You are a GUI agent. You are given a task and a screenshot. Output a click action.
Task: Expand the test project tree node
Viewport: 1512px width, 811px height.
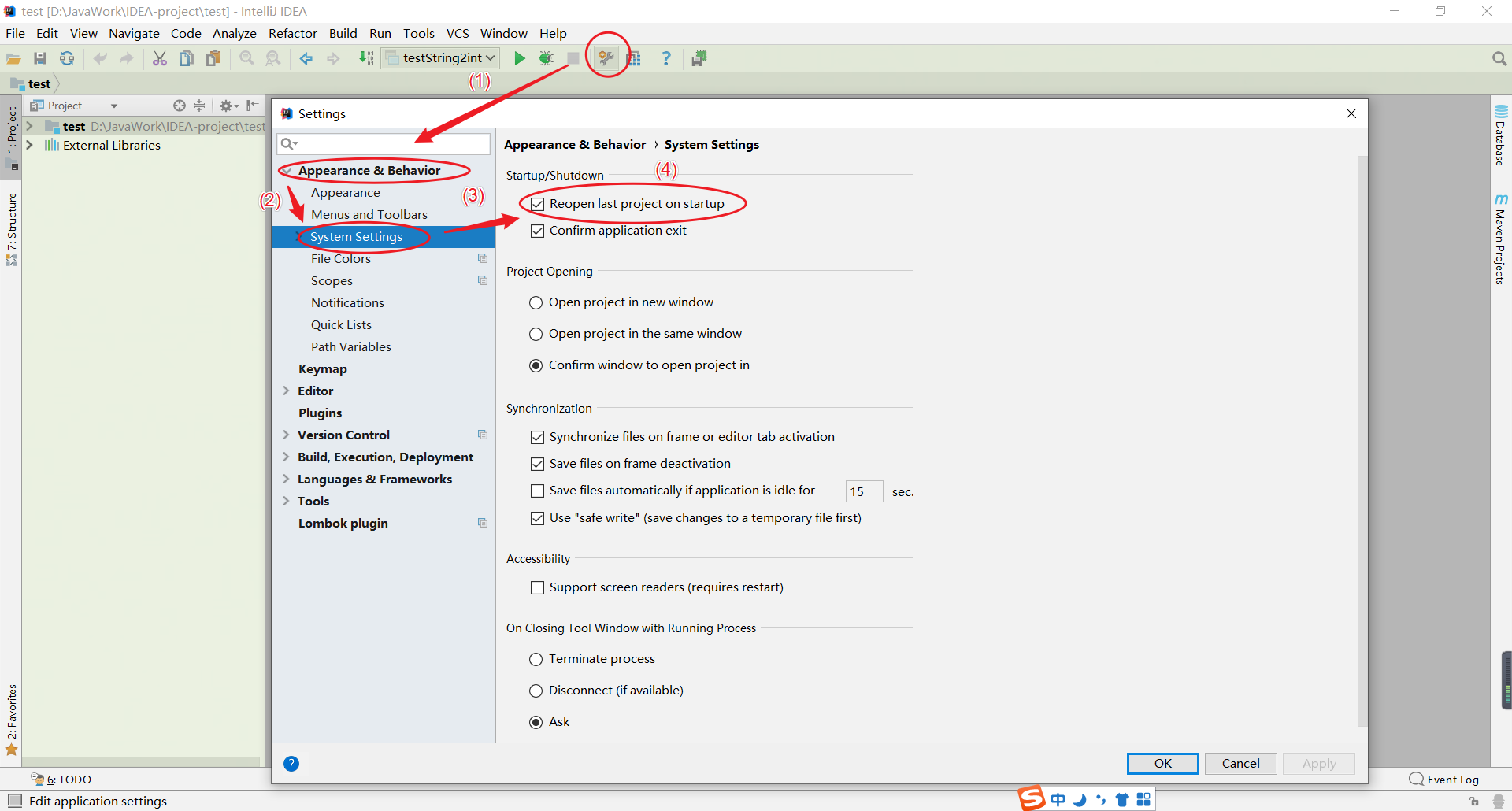[29, 126]
